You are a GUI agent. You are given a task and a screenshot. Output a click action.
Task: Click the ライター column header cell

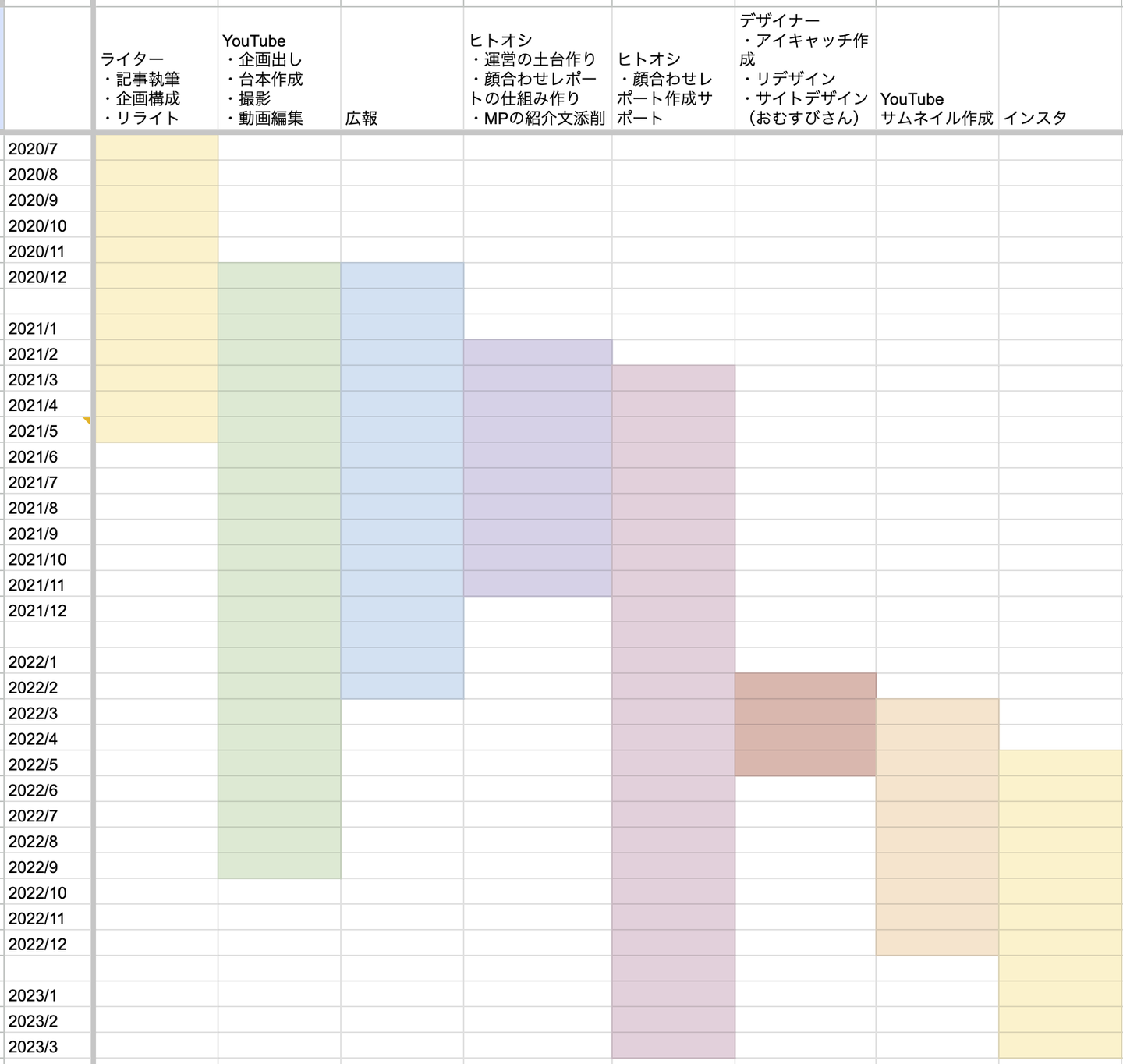[x=156, y=69]
